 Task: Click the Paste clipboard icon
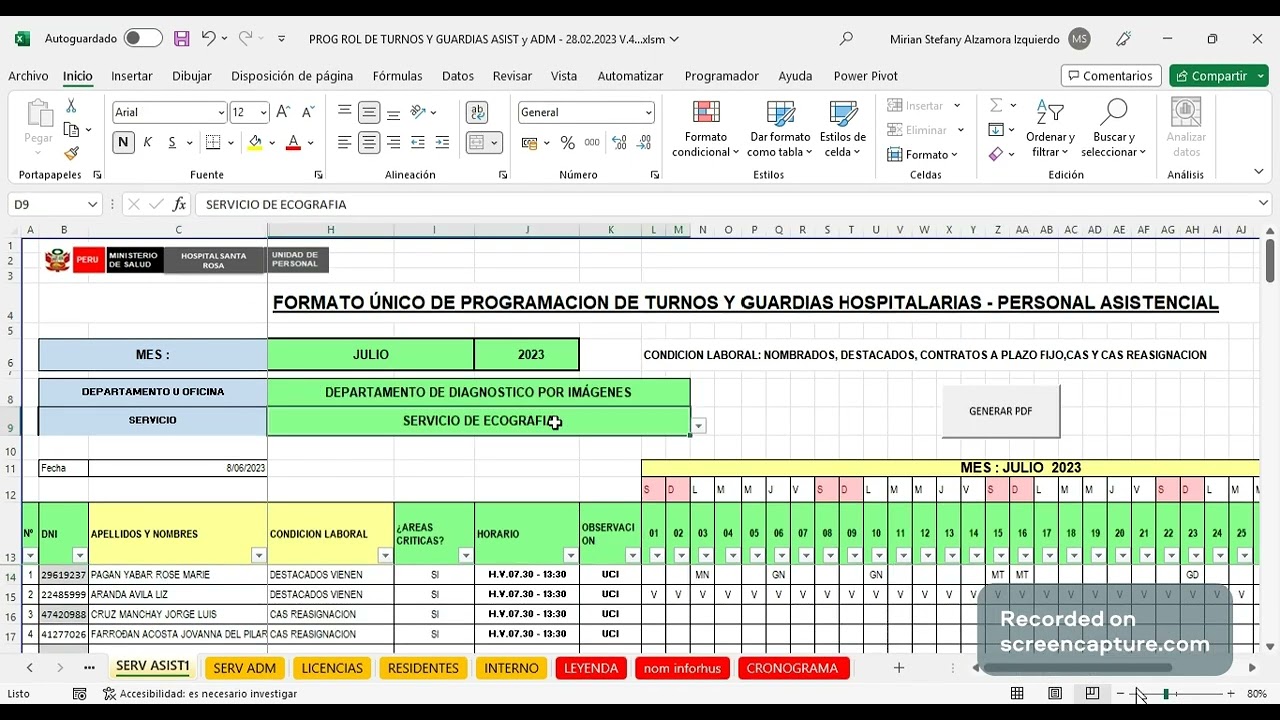(39, 113)
